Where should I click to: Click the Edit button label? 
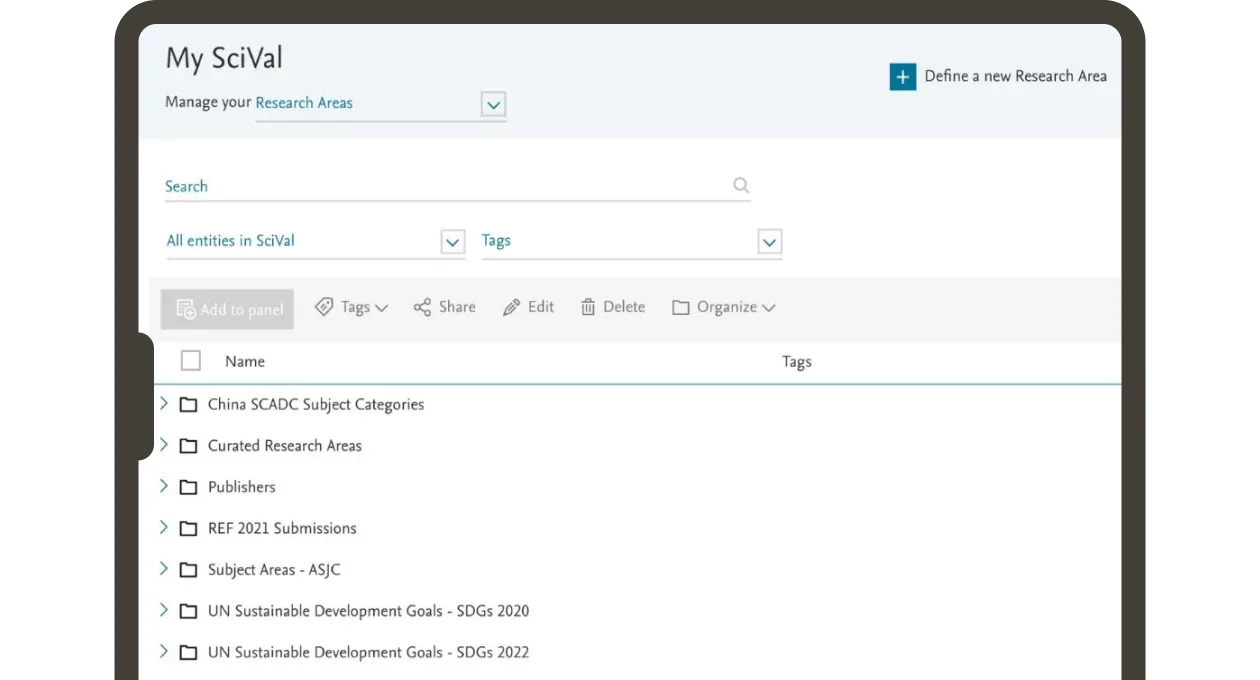[541, 307]
